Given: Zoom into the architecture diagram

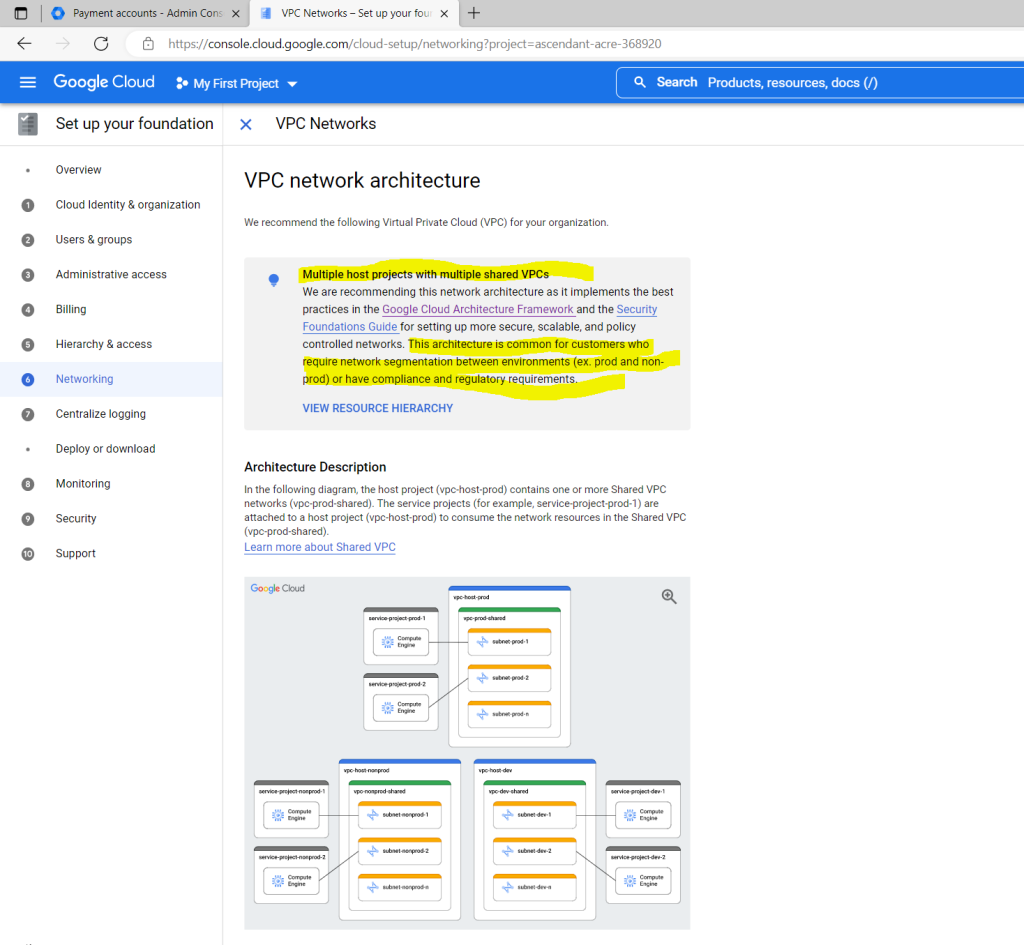Looking at the screenshot, I should pyautogui.click(x=669, y=596).
